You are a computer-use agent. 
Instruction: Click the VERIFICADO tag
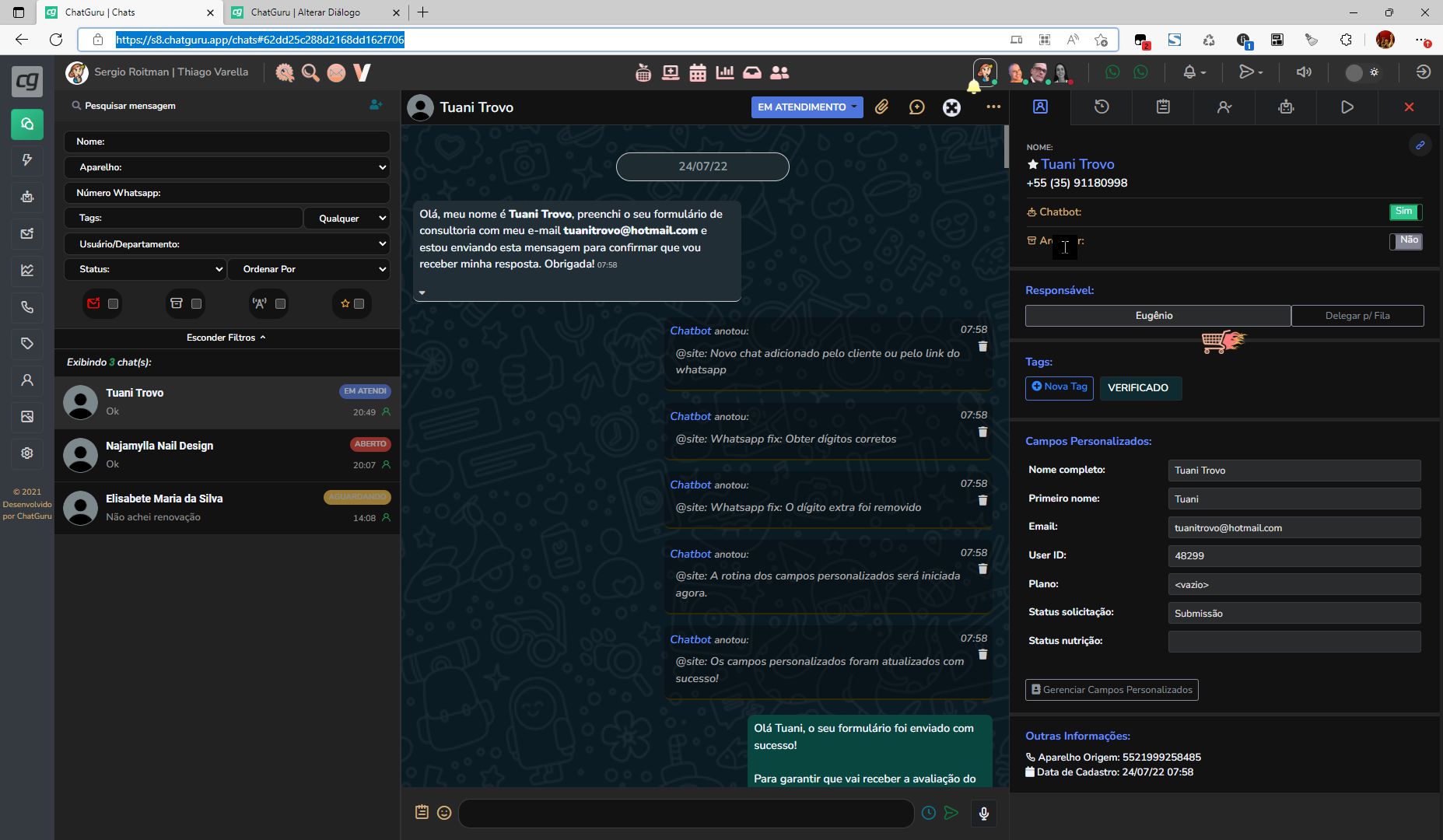tap(1140, 388)
